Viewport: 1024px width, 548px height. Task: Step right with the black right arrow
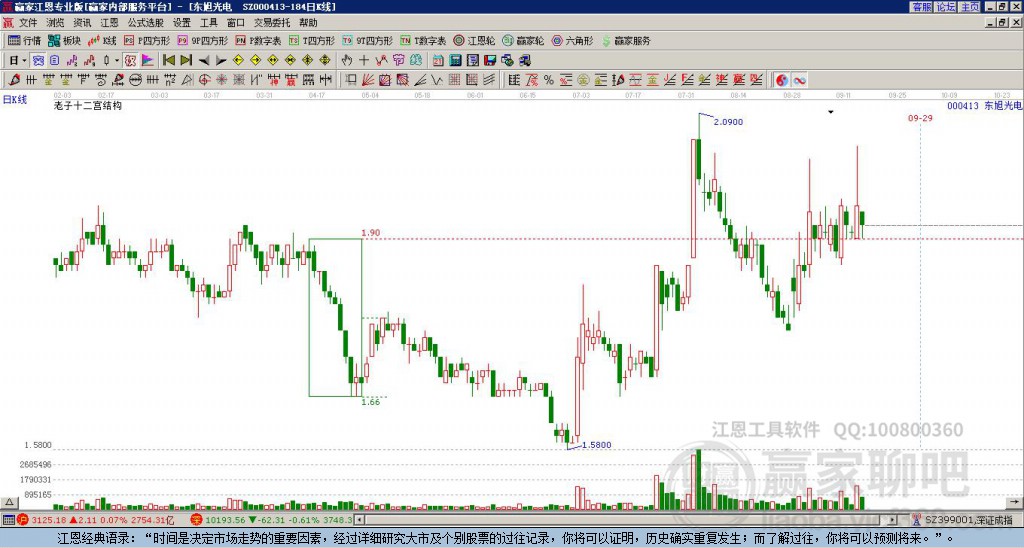click(x=221, y=61)
